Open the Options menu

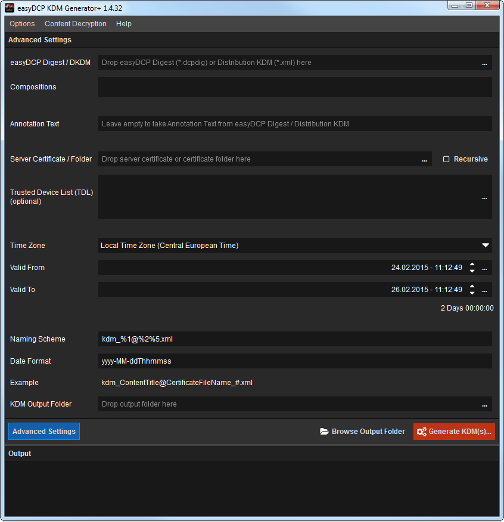point(22,24)
